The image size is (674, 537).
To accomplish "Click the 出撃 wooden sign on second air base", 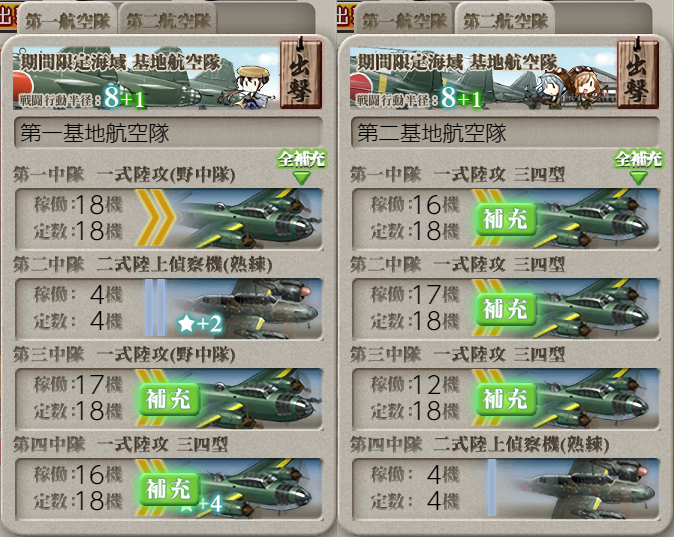I will coord(637,73).
